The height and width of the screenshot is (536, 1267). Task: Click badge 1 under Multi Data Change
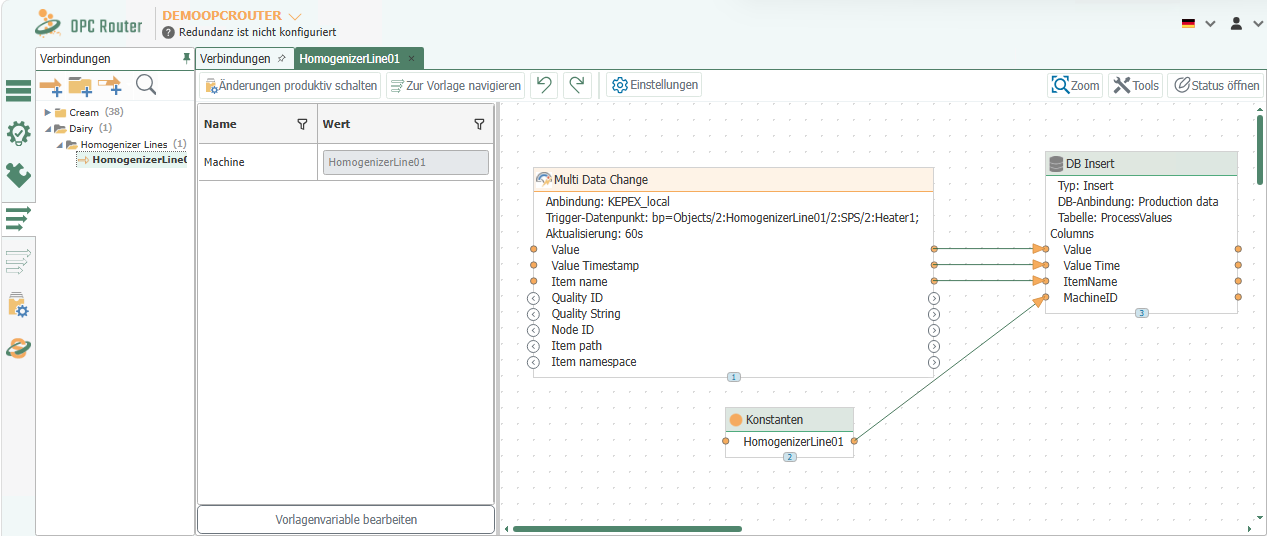733,377
